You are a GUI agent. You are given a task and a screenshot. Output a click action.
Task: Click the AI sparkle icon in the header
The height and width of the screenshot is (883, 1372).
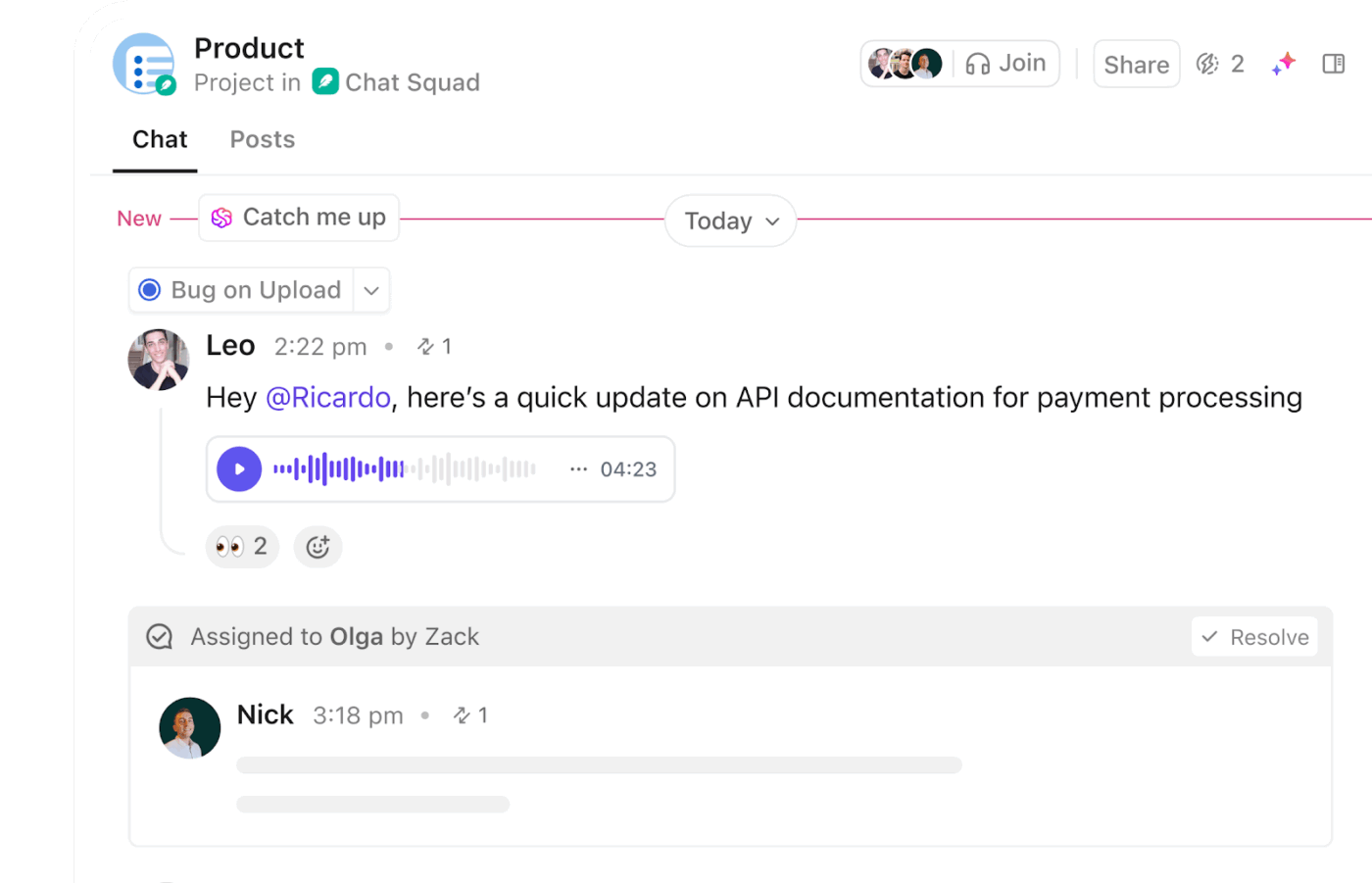(x=1284, y=63)
